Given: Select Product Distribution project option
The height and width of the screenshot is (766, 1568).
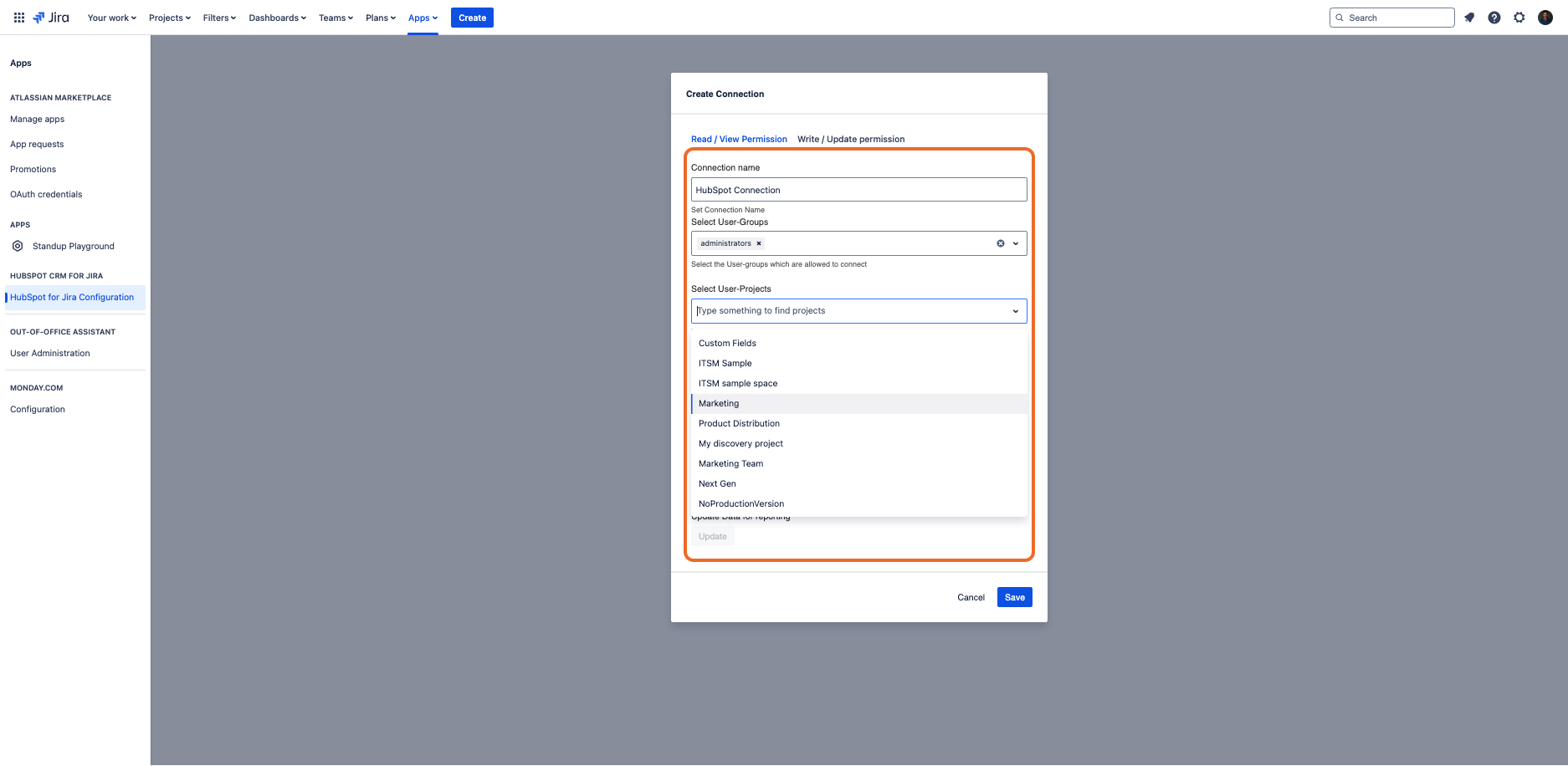Looking at the screenshot, I should [859, 423].
